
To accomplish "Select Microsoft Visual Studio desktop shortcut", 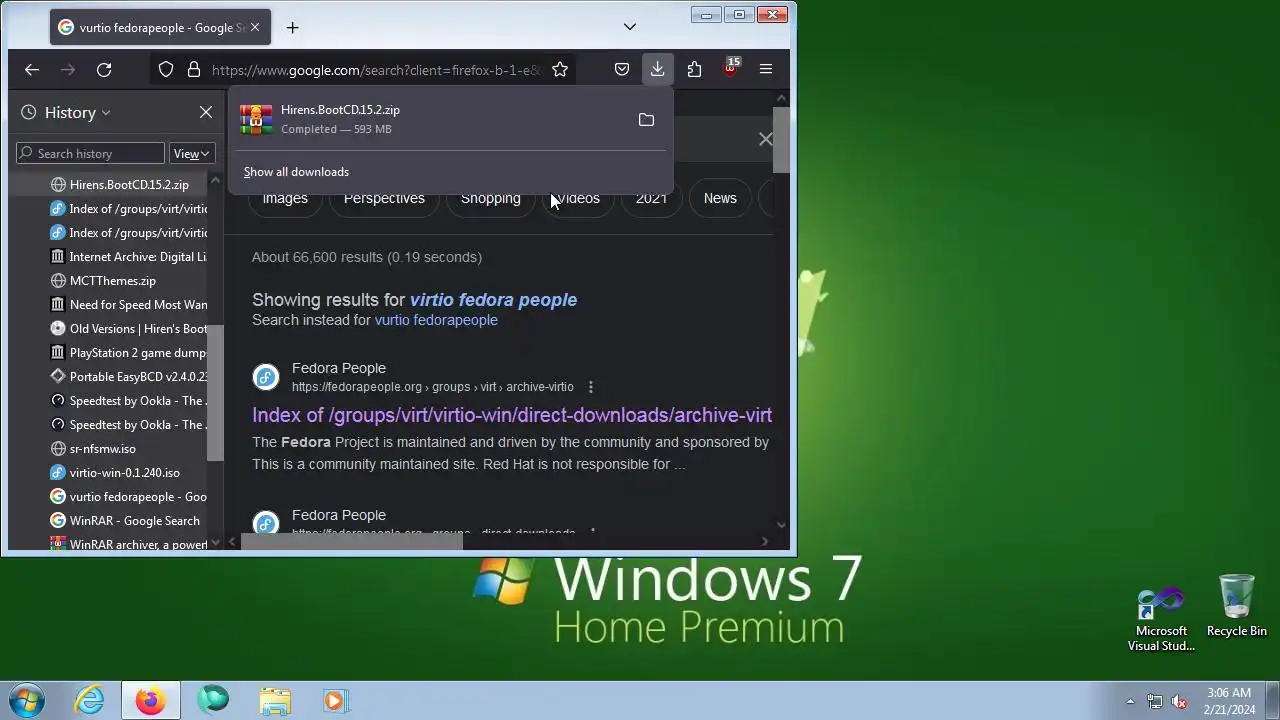I will pos(1161,620).
